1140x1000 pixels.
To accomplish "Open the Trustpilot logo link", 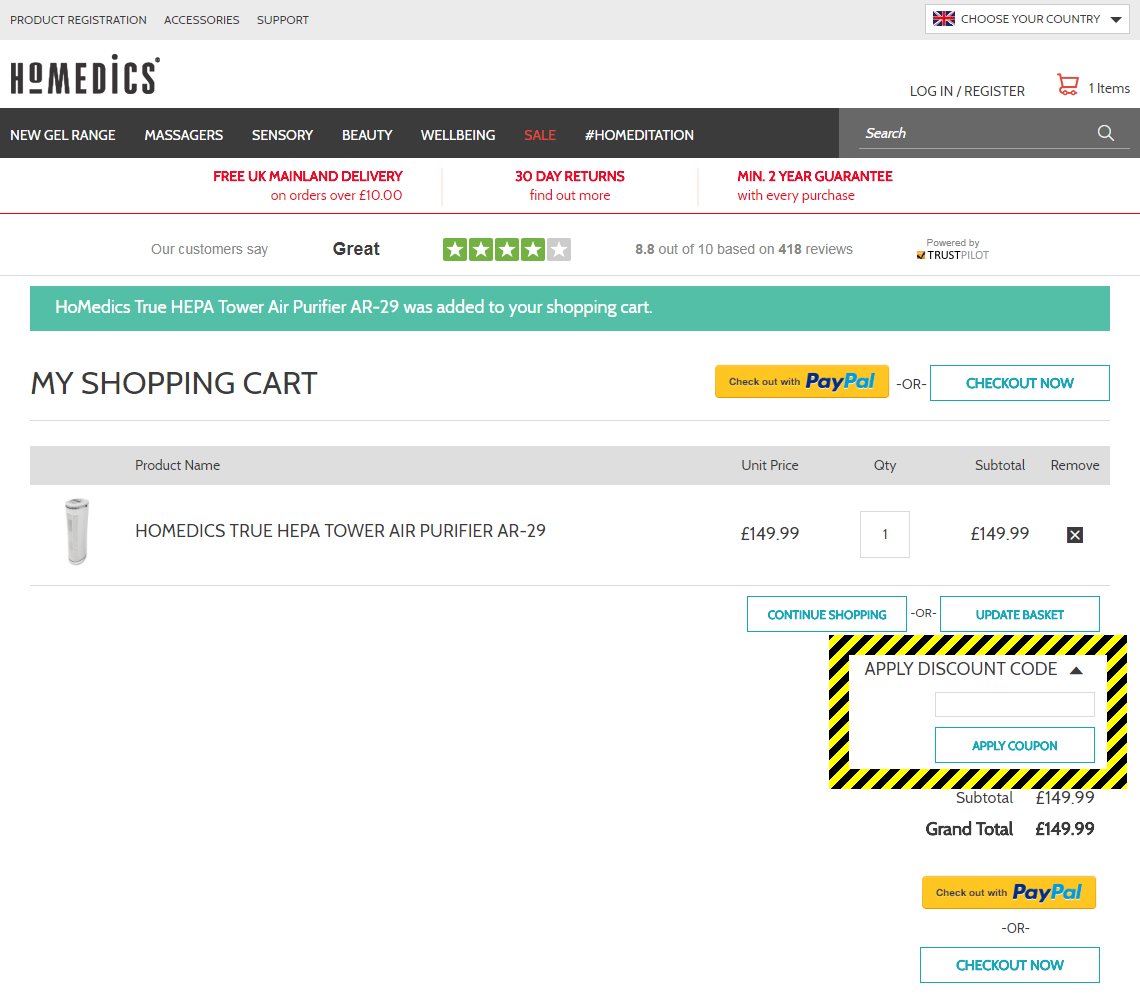I will (952, 249).
